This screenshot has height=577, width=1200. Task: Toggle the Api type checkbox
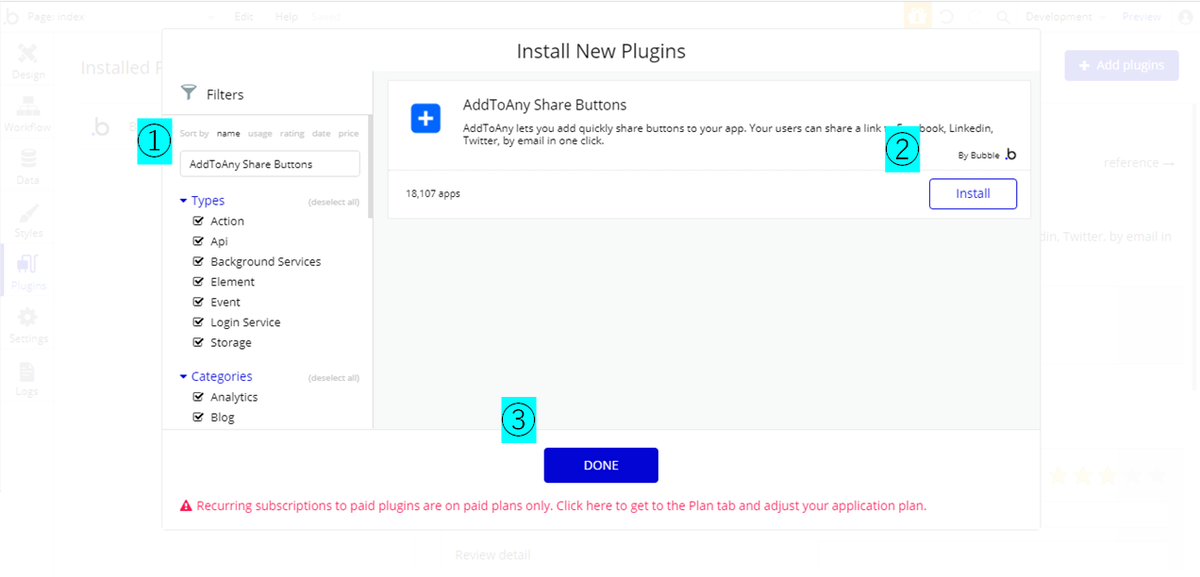click(x=198, y=241)
